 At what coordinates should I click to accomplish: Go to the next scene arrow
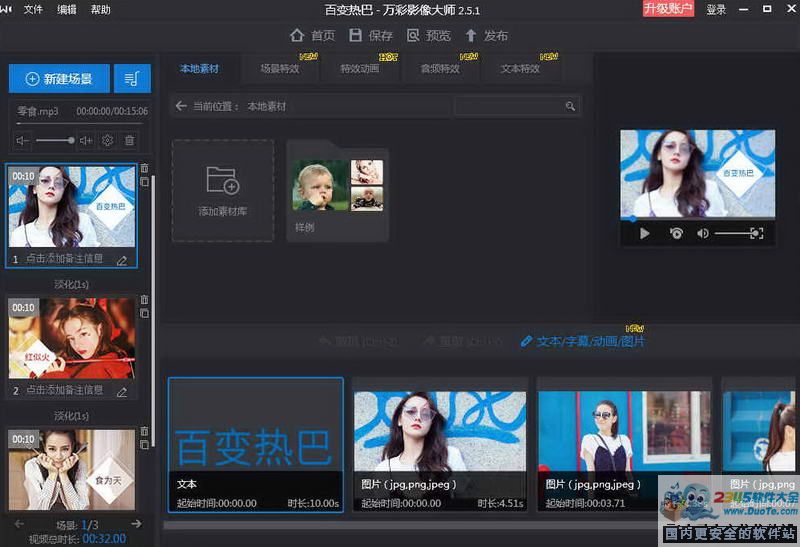pyautogui.click(x=136, y=524)
